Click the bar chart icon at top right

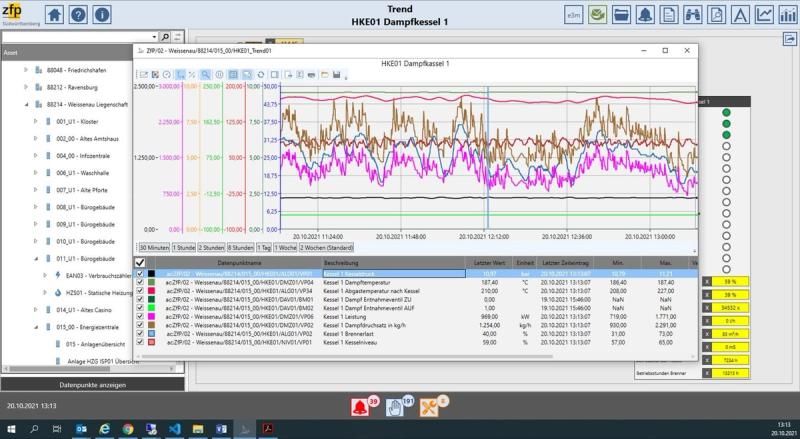(x=787, y=15)
